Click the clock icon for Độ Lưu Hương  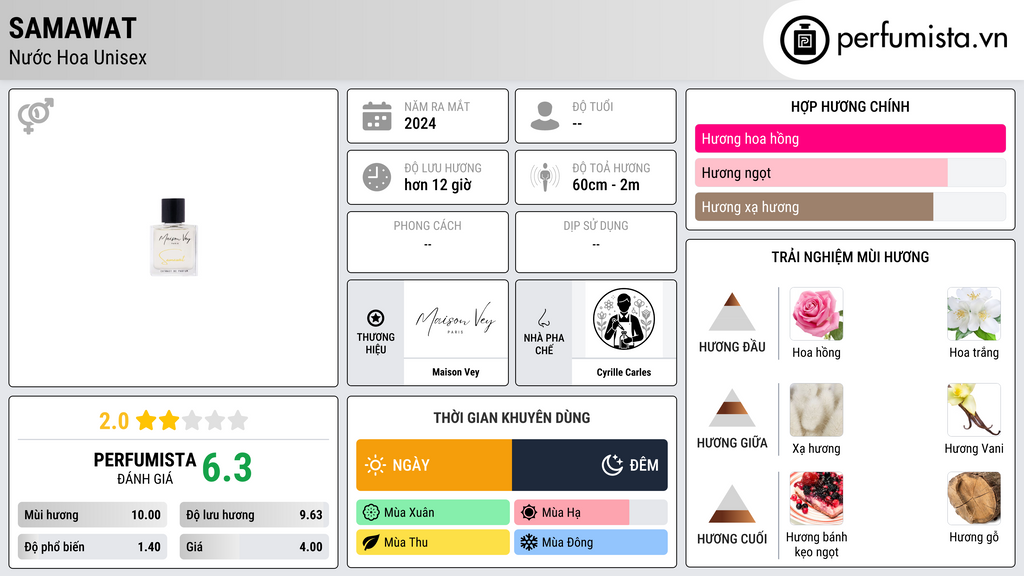377,177
